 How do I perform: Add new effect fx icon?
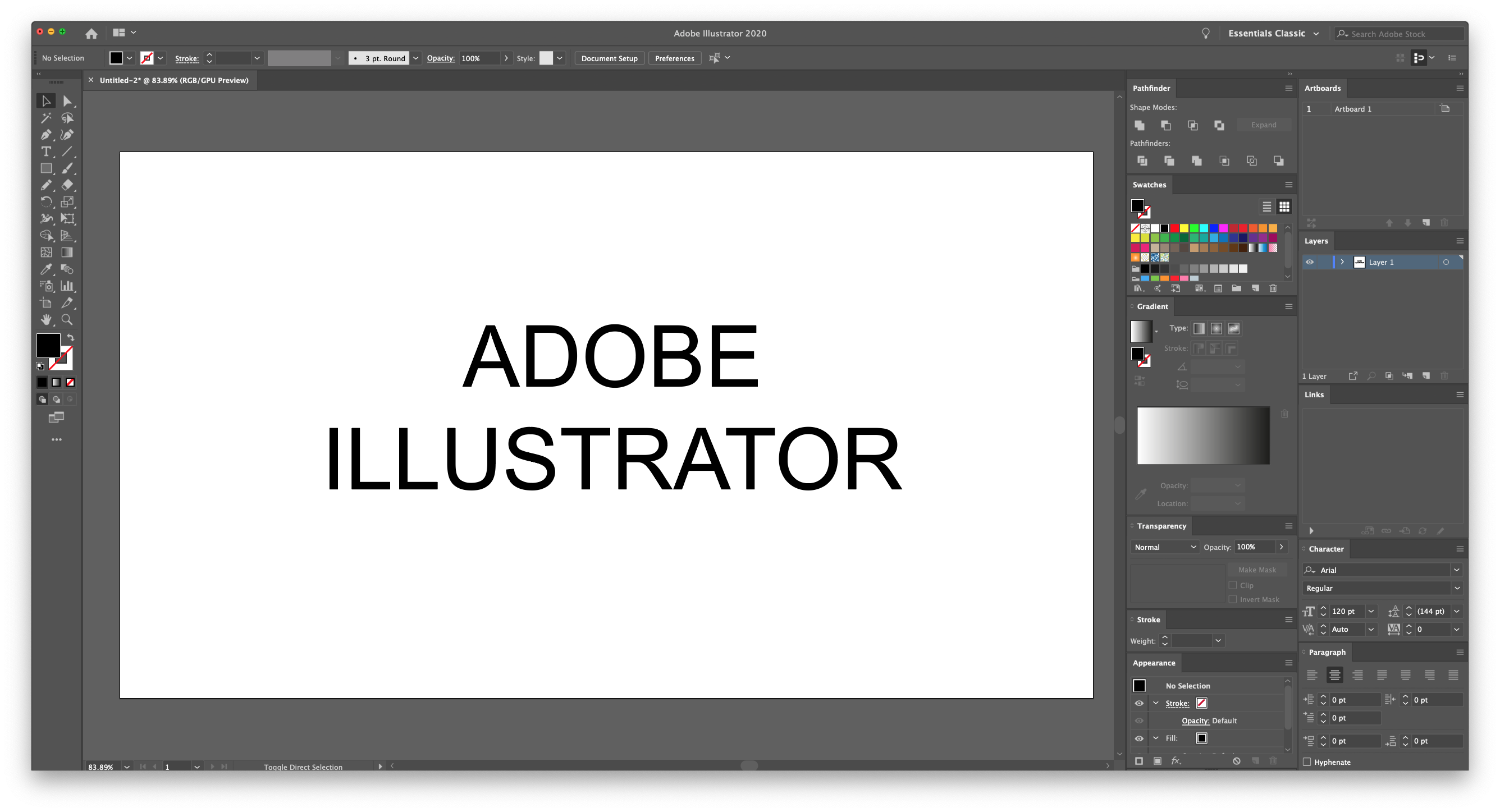click(1176, 761)
